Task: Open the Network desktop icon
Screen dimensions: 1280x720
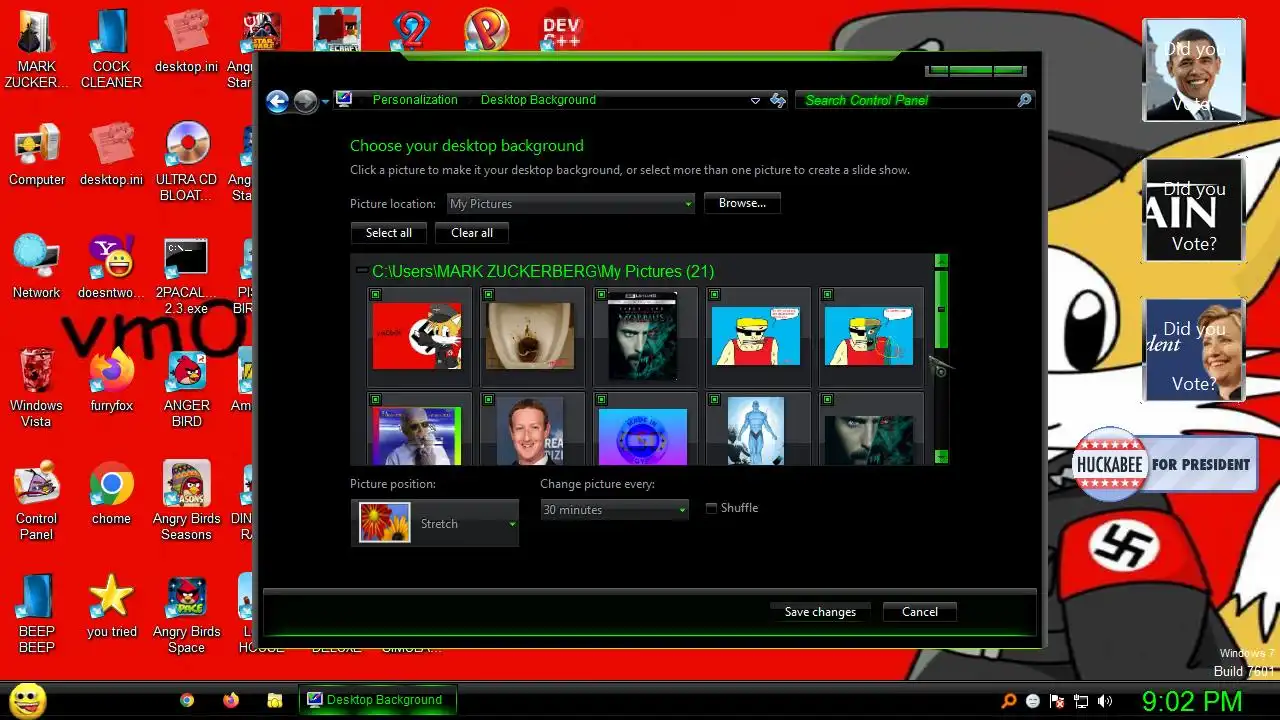Action: click(37, 267)
